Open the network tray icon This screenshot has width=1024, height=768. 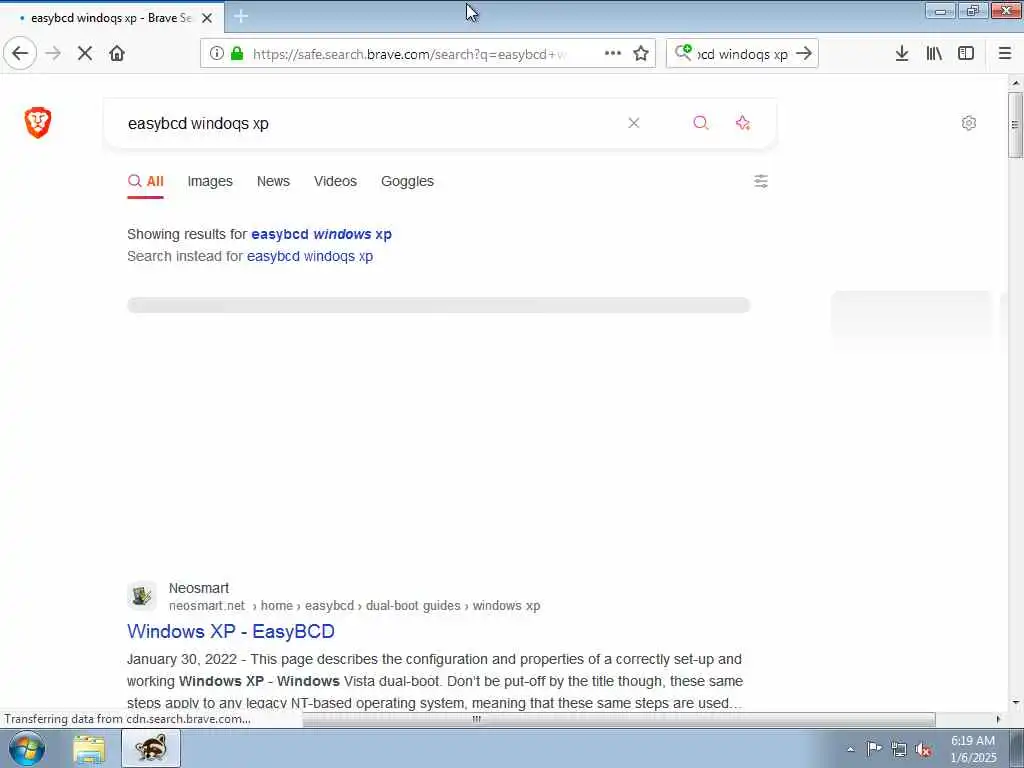[x=899, y=749]
